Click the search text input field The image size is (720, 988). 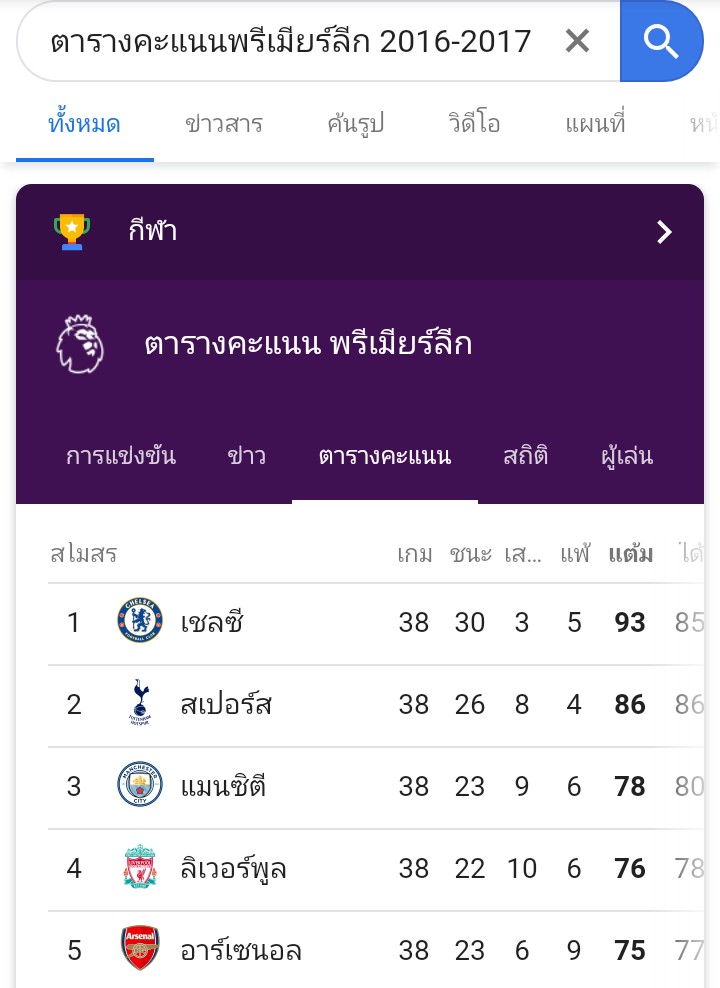pyautogui.click(x=290, y=42)
